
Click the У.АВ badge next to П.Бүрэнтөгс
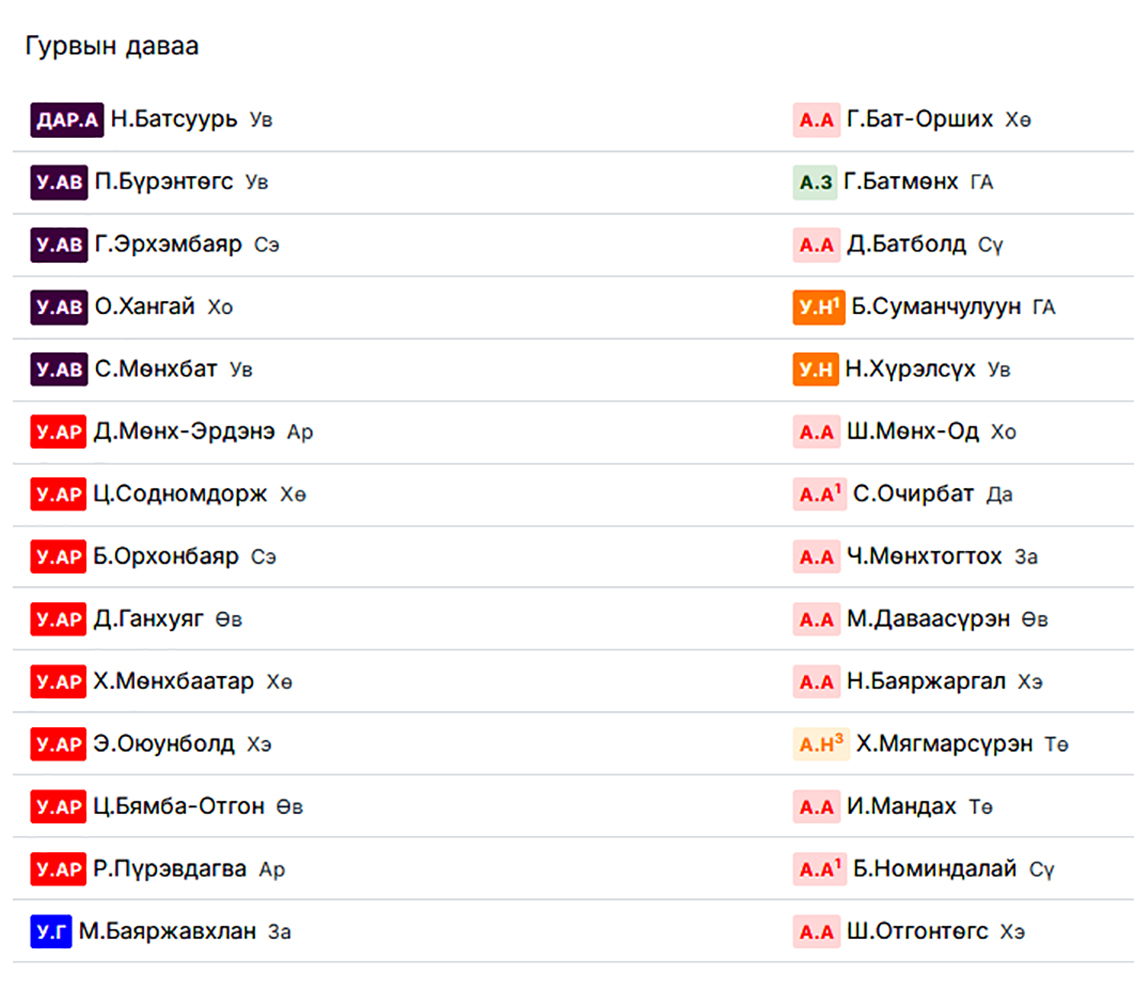tap(59, 182)
